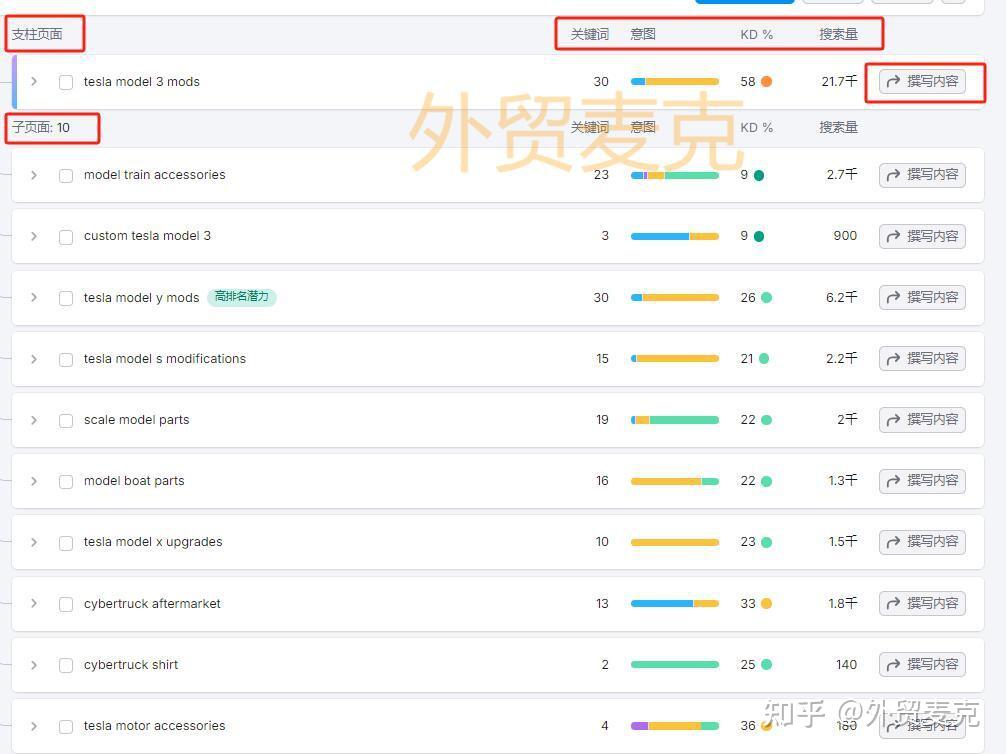Expand the model train accessories row
This screenshot has height=754, width=1006.
34,175
